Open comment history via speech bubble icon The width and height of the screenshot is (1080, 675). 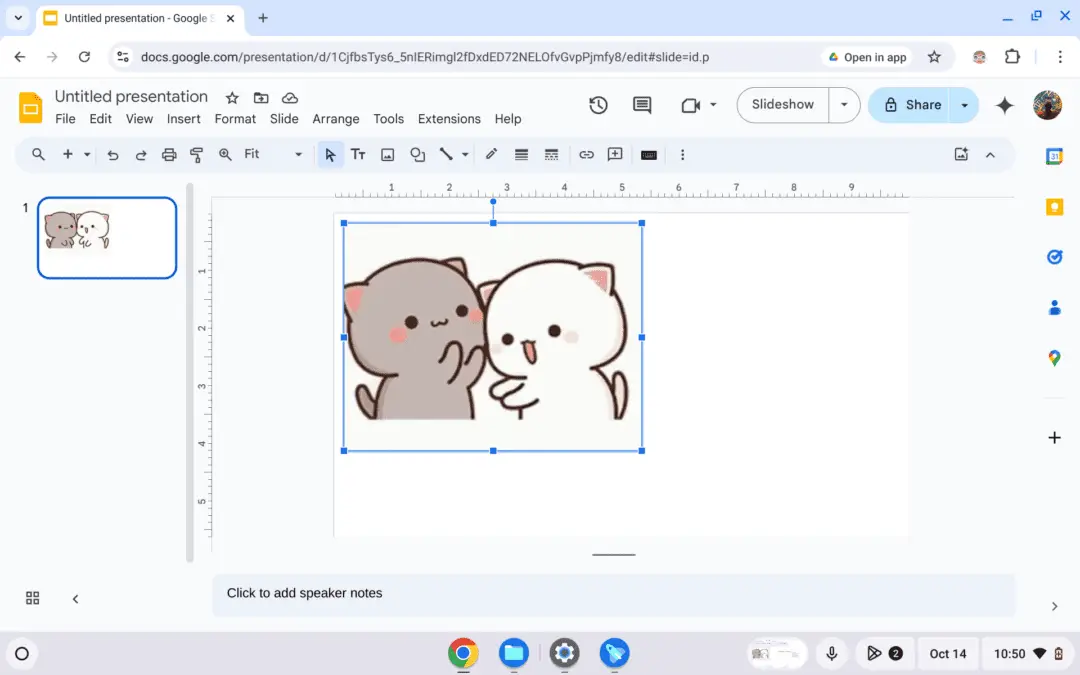click(641, 104)
